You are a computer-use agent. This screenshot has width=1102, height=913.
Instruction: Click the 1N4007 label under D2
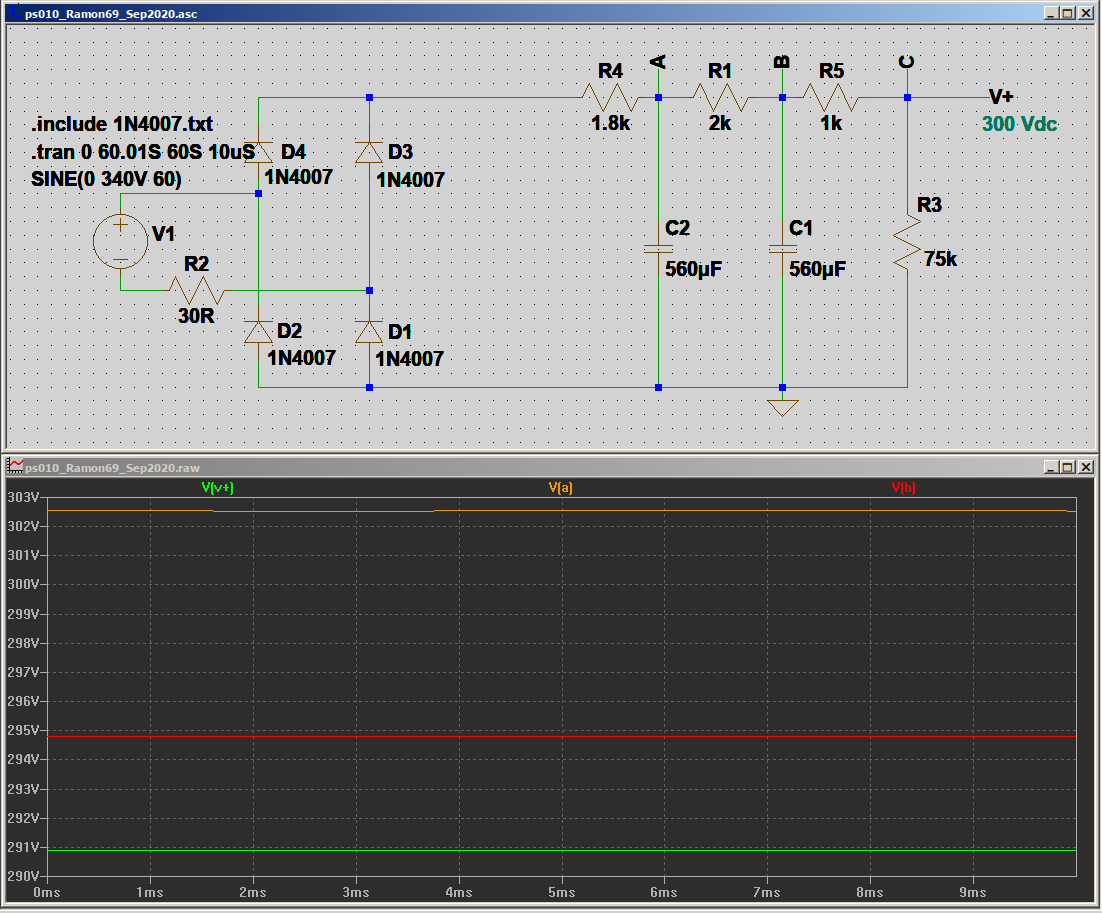pyautogui.click(x=302, y=358)
